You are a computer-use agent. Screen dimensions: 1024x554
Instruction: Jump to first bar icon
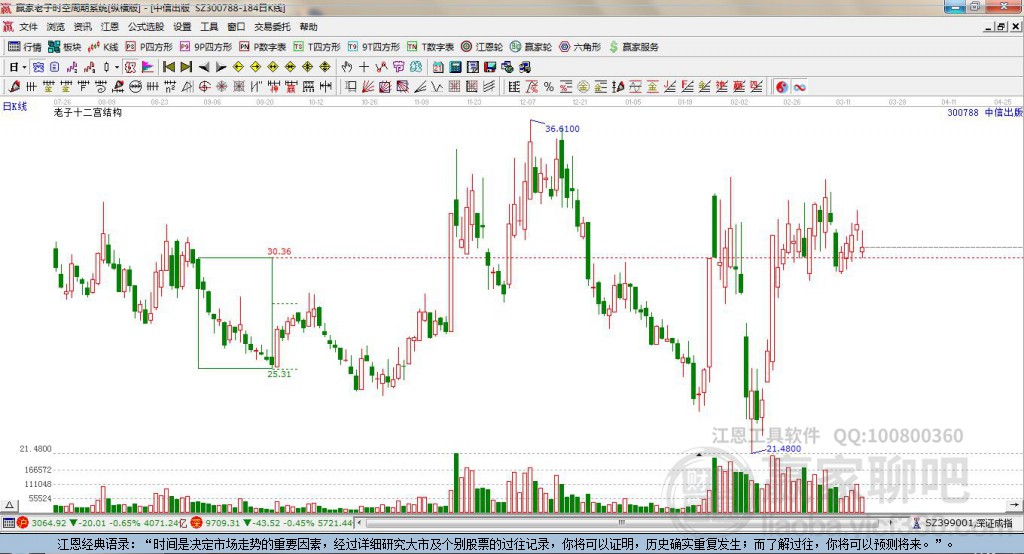click(169, 67)
